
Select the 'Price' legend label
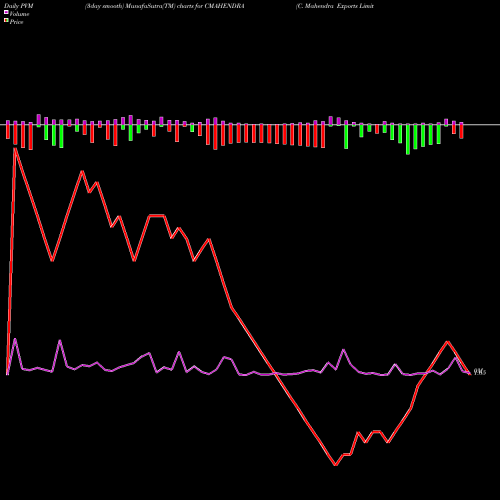pyautogui.click(x=16, y=22)
